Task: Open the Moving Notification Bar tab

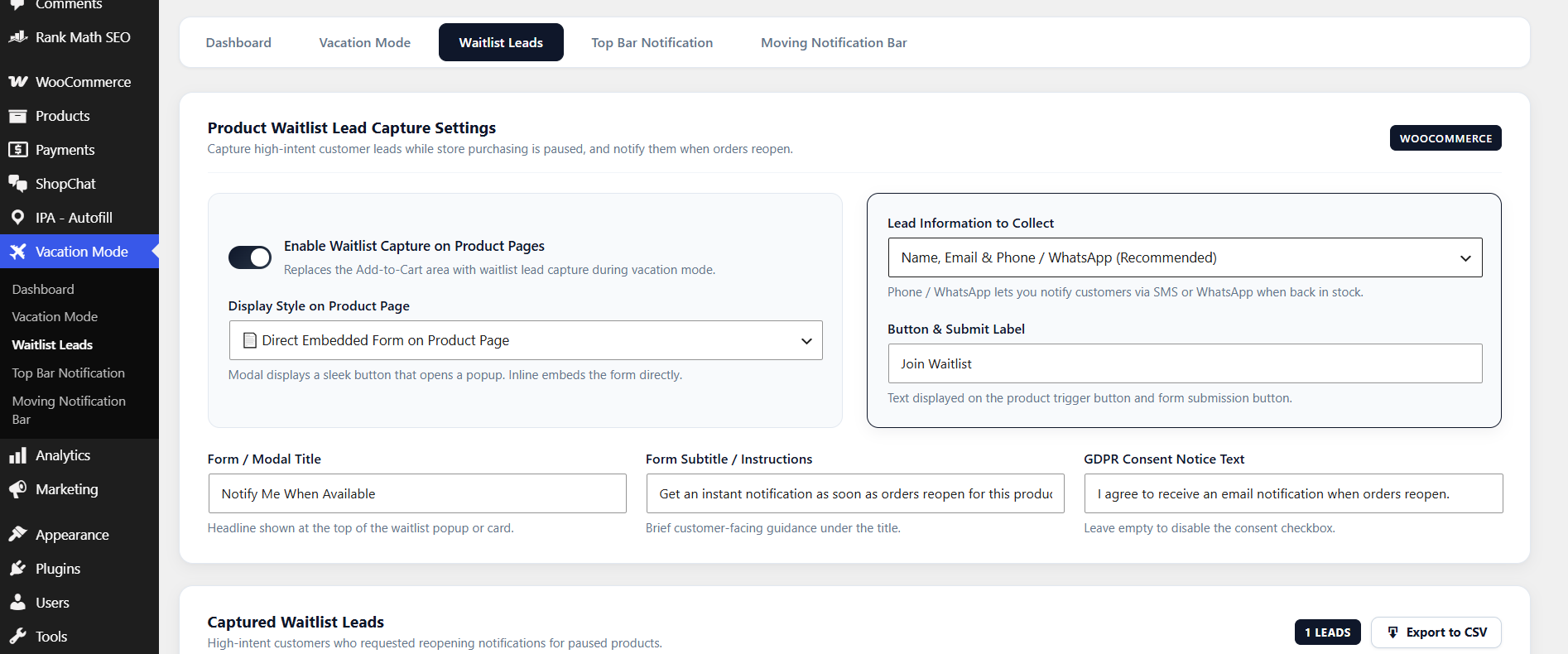Action: pos(834,42)
